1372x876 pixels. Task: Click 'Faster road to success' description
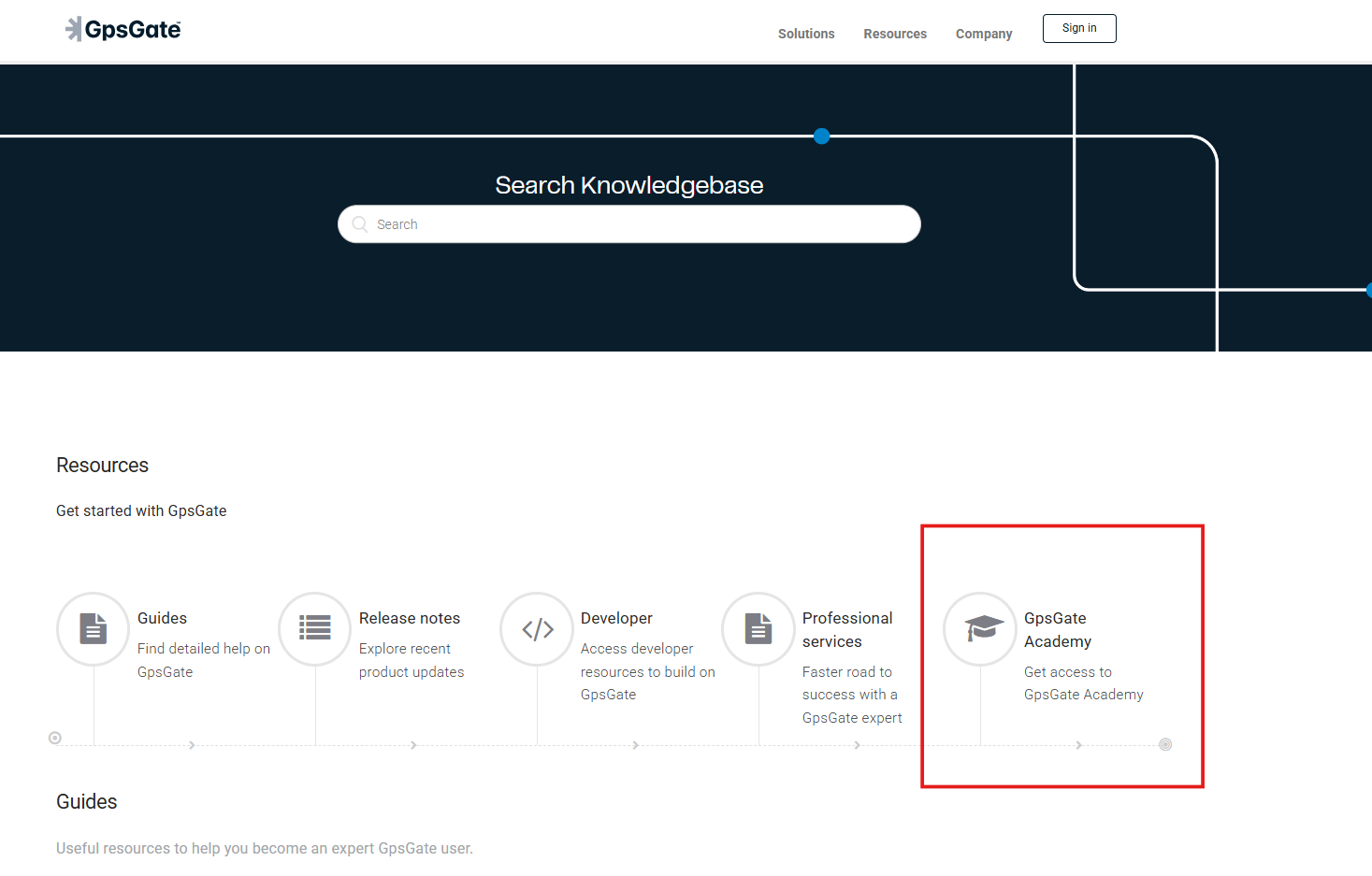[852, 695]
